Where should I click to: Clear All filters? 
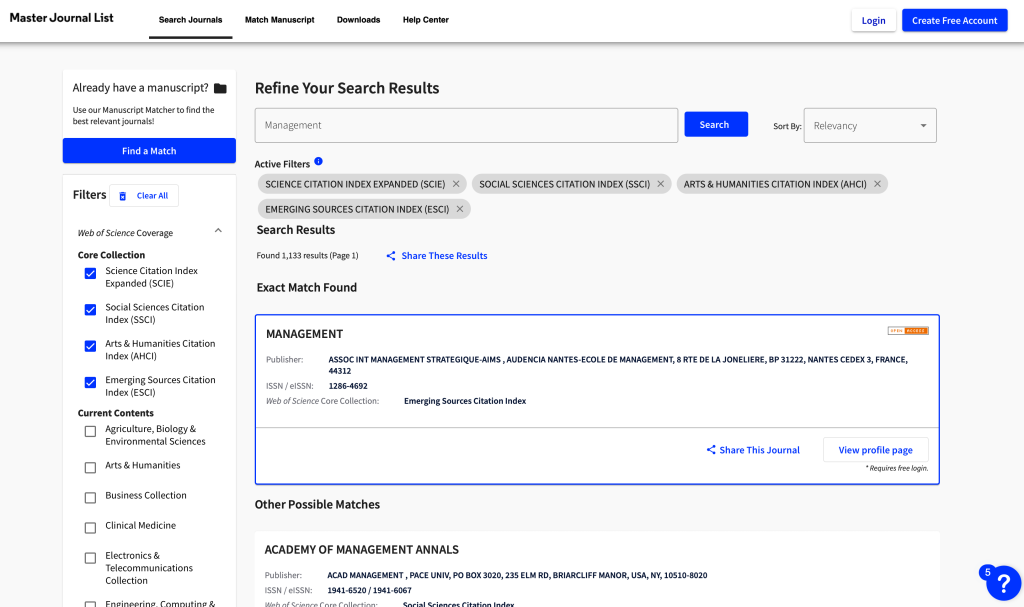pyautogui.click(x=144, y=195)
